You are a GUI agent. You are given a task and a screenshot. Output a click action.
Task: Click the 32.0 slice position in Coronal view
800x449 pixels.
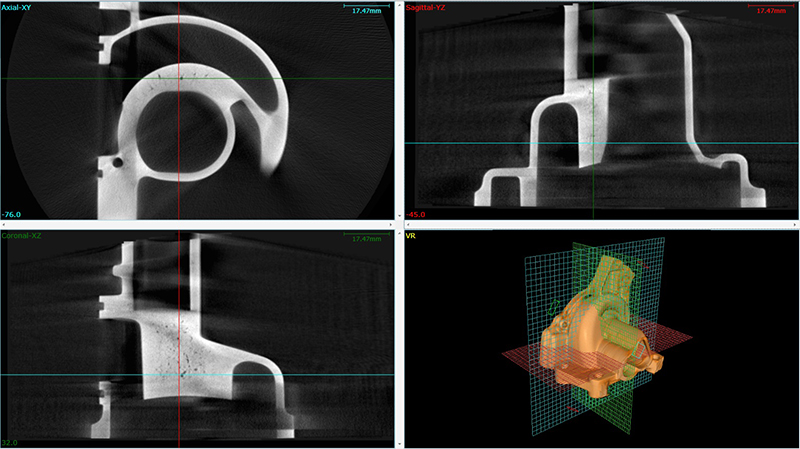tap(11, 441)
